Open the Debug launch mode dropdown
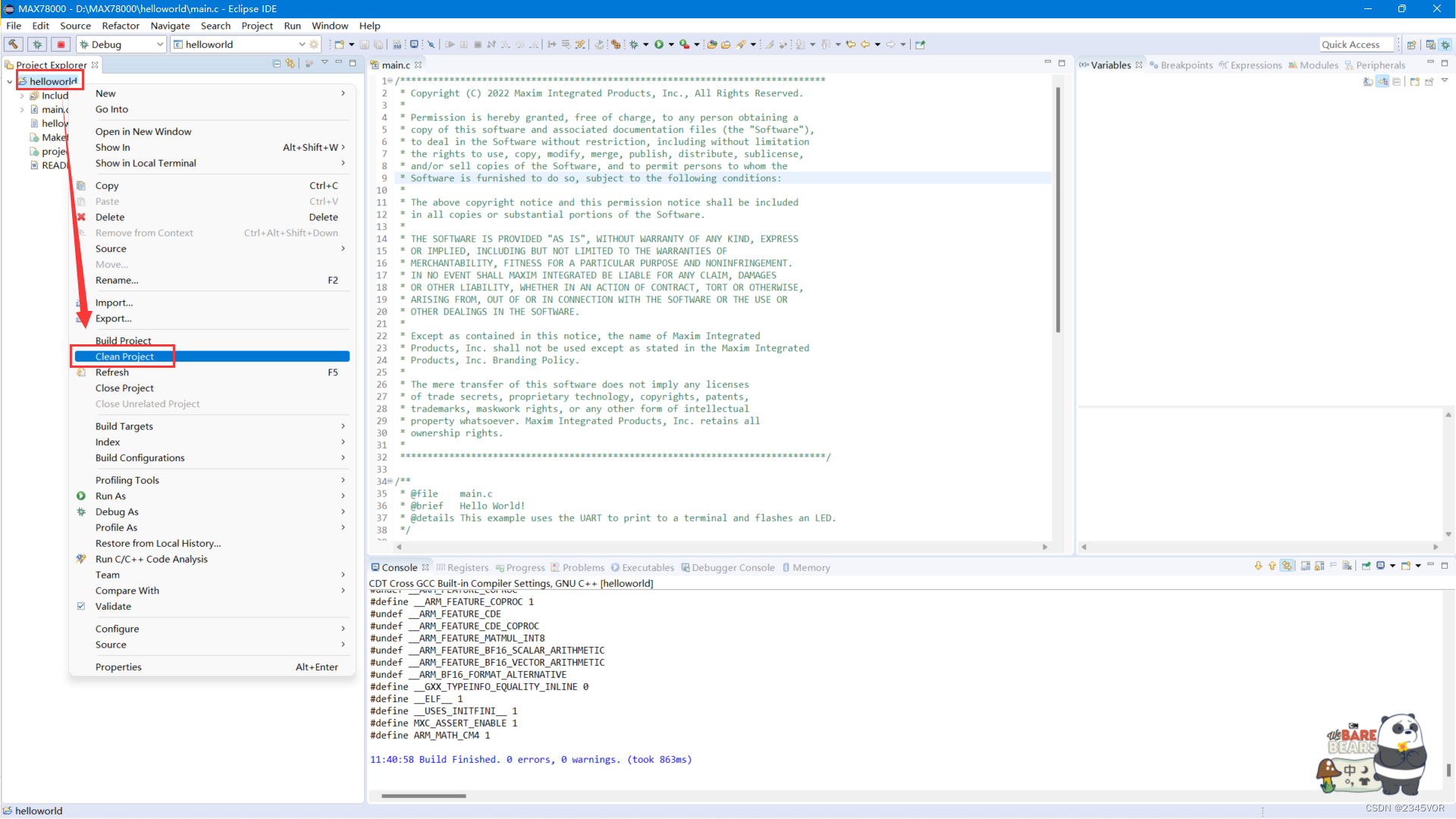Screen dimensions: 1456x819 pyautogui.click(x=159, y=45)
